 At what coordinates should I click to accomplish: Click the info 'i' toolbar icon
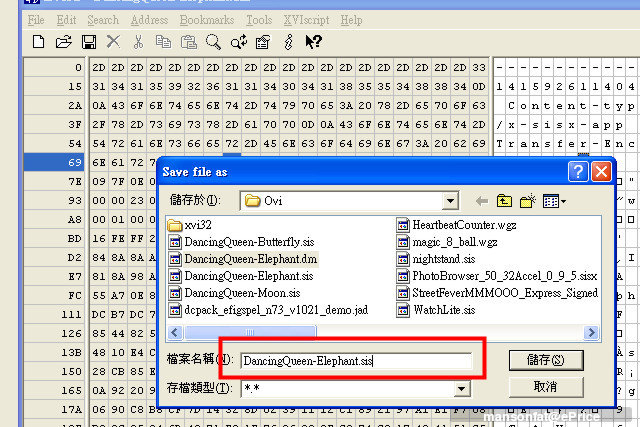(x=289, y=42)
